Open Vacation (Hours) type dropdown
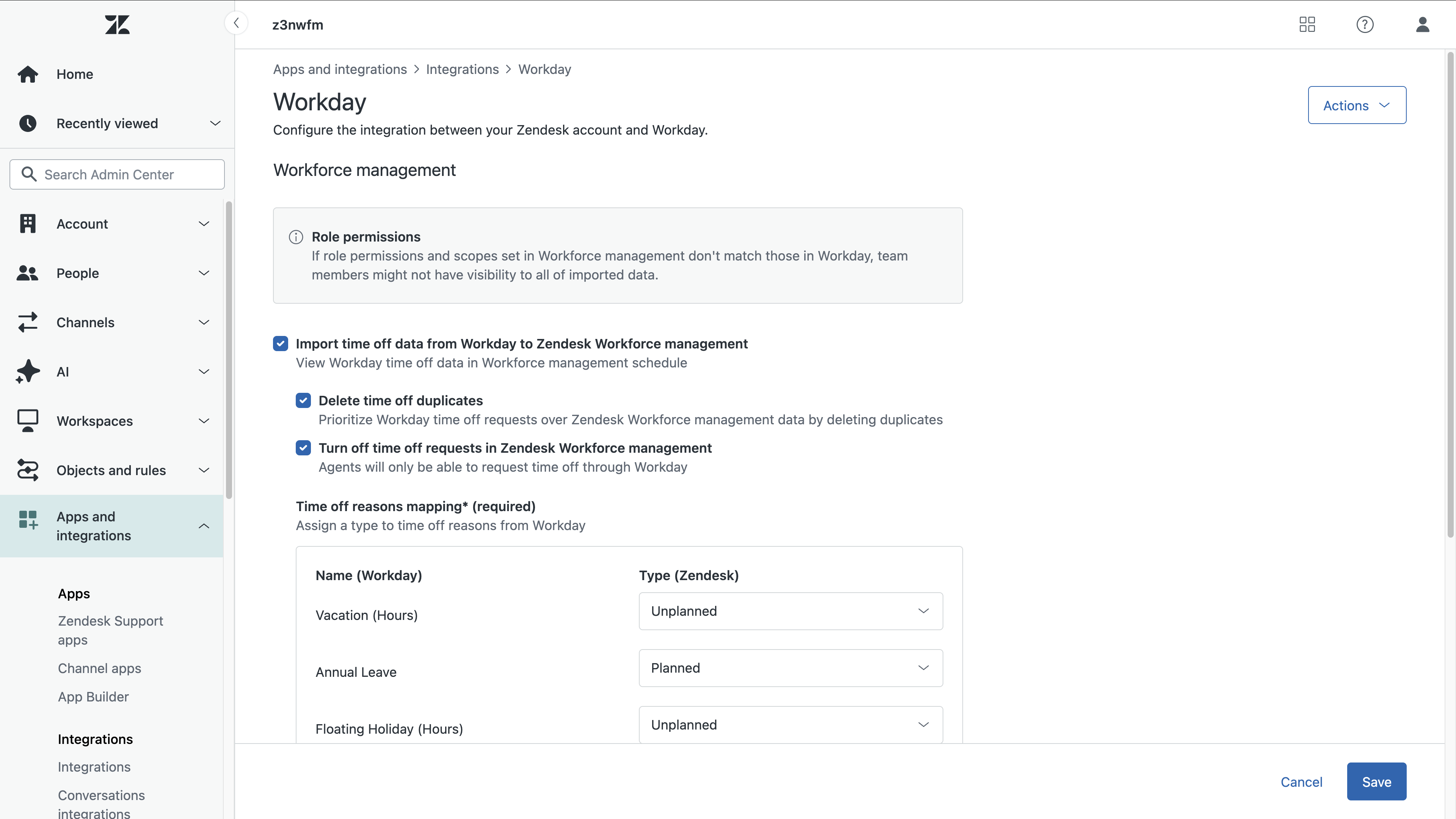The width and height of the screenshot is (1456, 819). pos(791,611)
